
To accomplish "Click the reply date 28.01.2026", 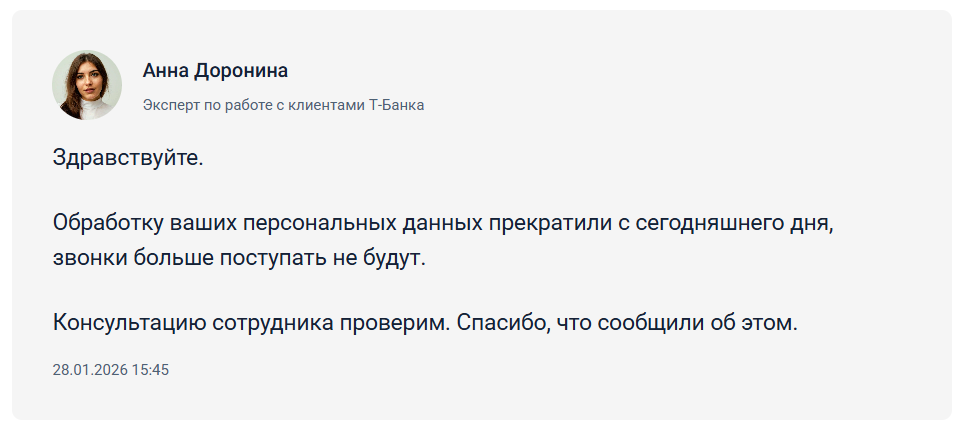I will coord(90,370).
